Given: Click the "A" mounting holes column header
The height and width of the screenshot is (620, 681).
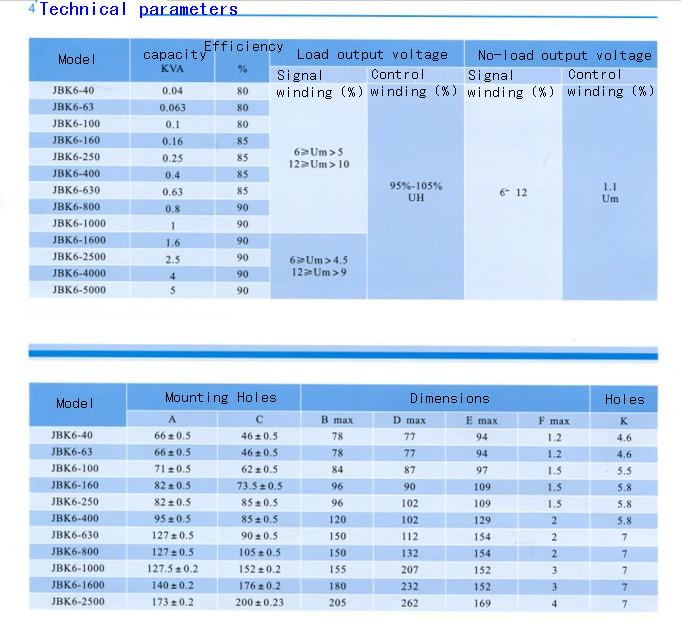Looking at the screenshot, I should tap(172, 419).
